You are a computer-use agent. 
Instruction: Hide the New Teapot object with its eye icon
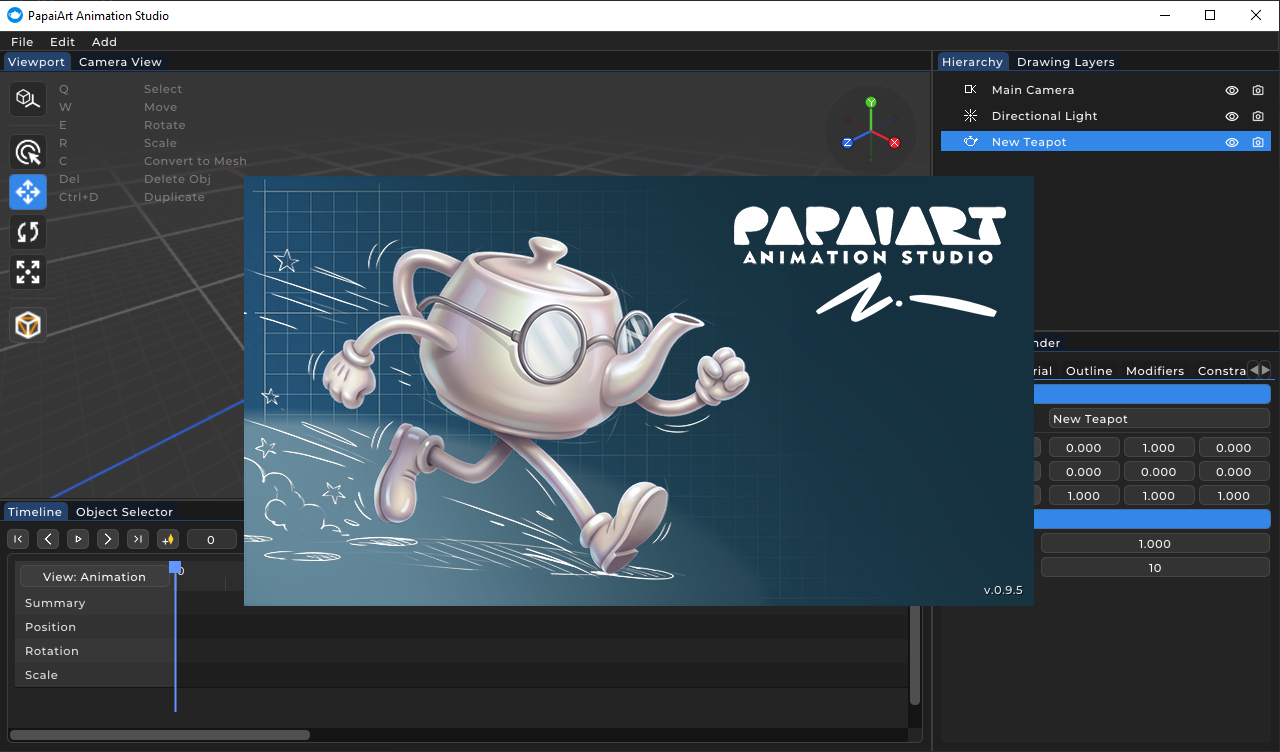coord(1232,142)
